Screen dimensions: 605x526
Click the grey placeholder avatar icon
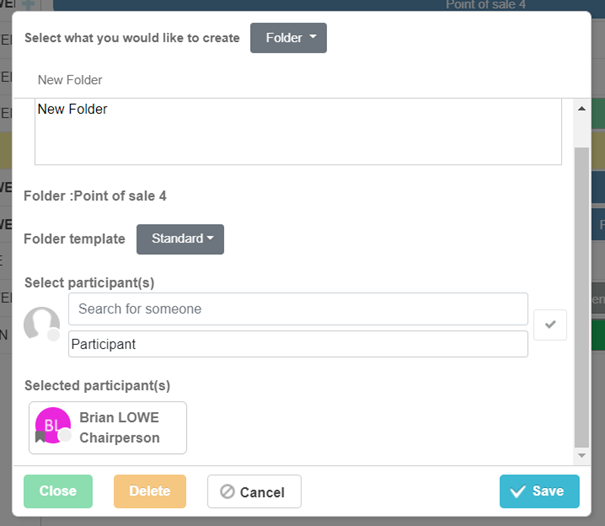41,324
